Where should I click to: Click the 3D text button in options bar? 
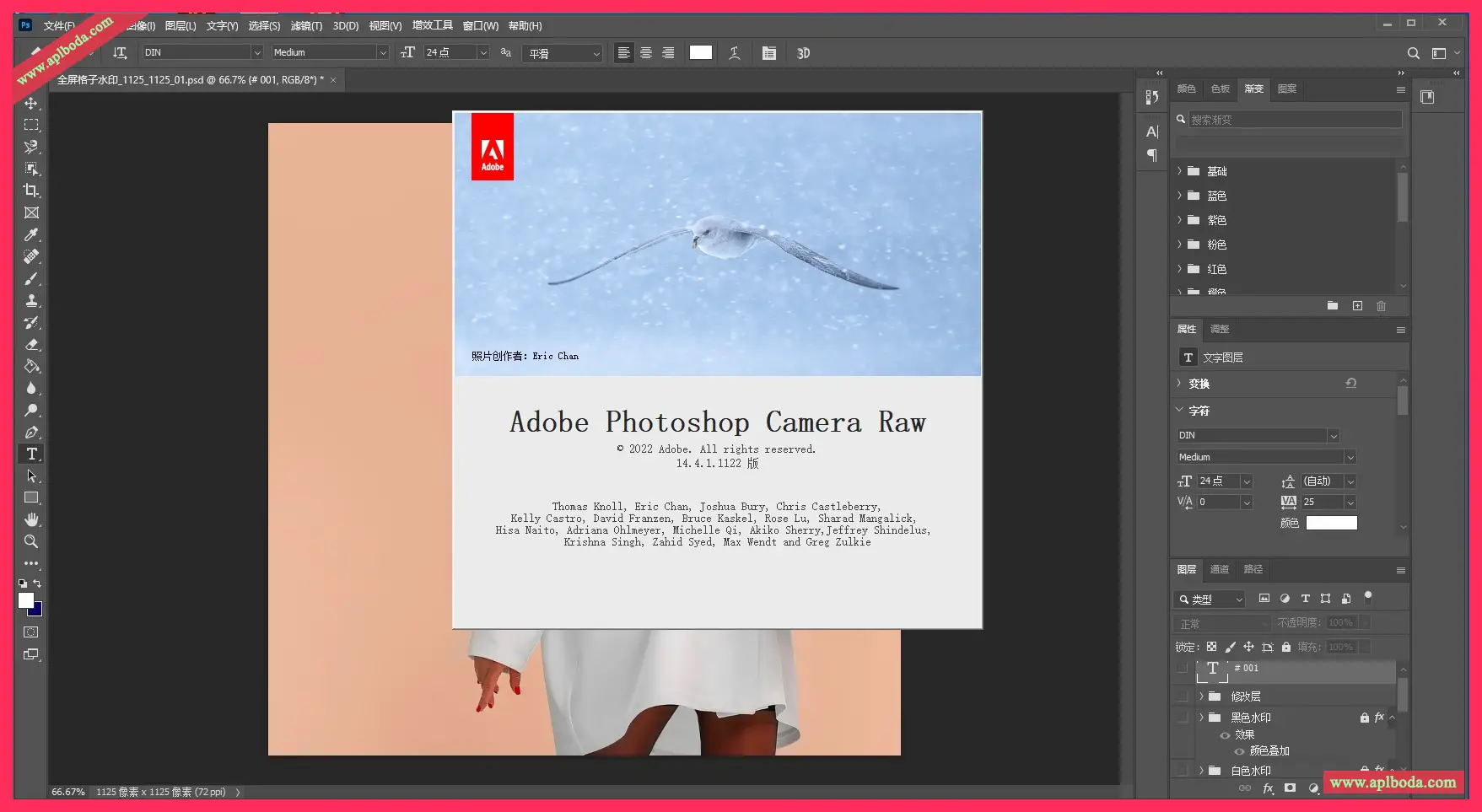(x=803, y=53)
